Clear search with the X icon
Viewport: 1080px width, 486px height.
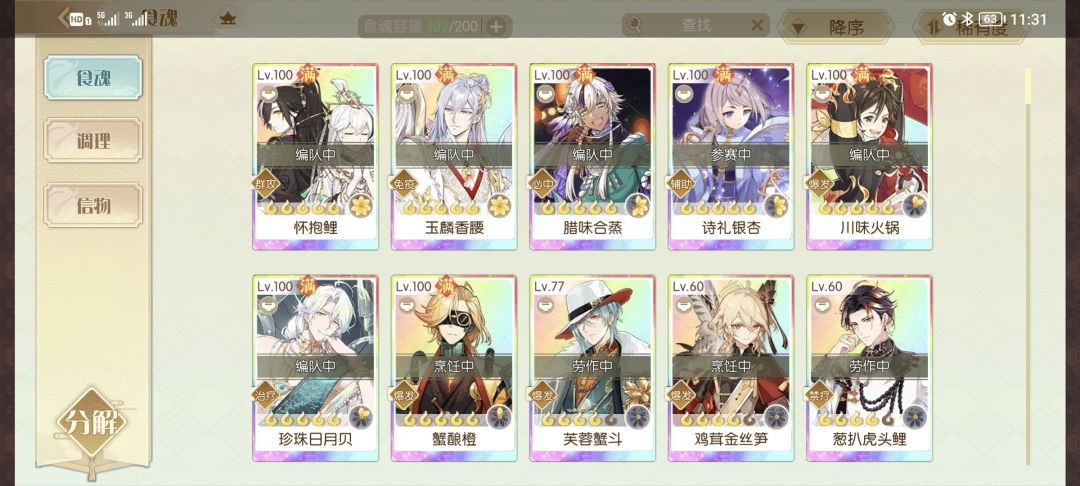click(756, 25)
